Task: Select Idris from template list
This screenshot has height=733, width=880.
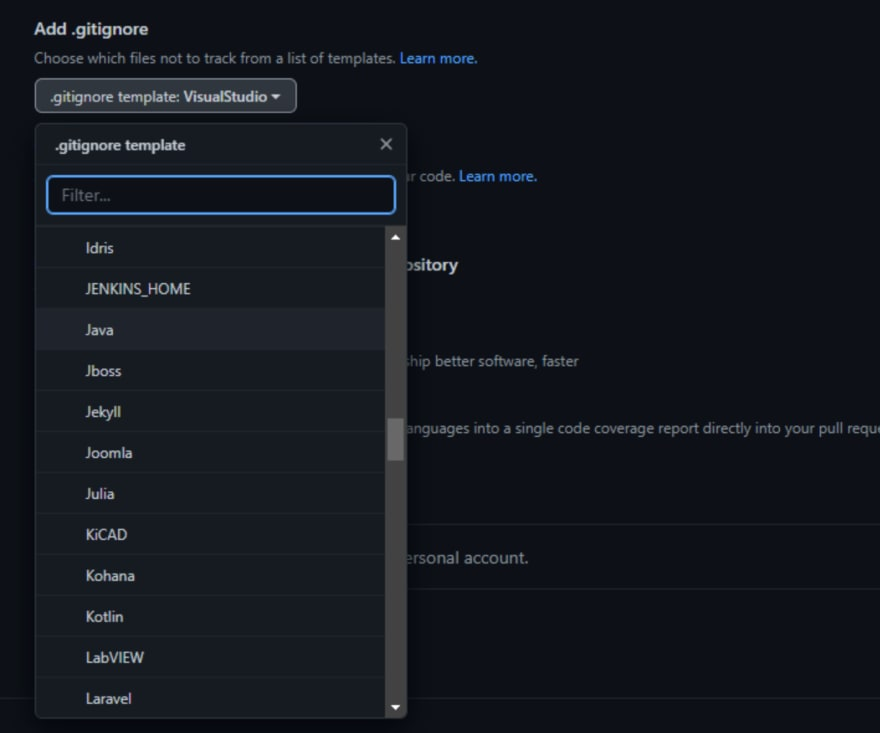Action: (x=210, y=248)
